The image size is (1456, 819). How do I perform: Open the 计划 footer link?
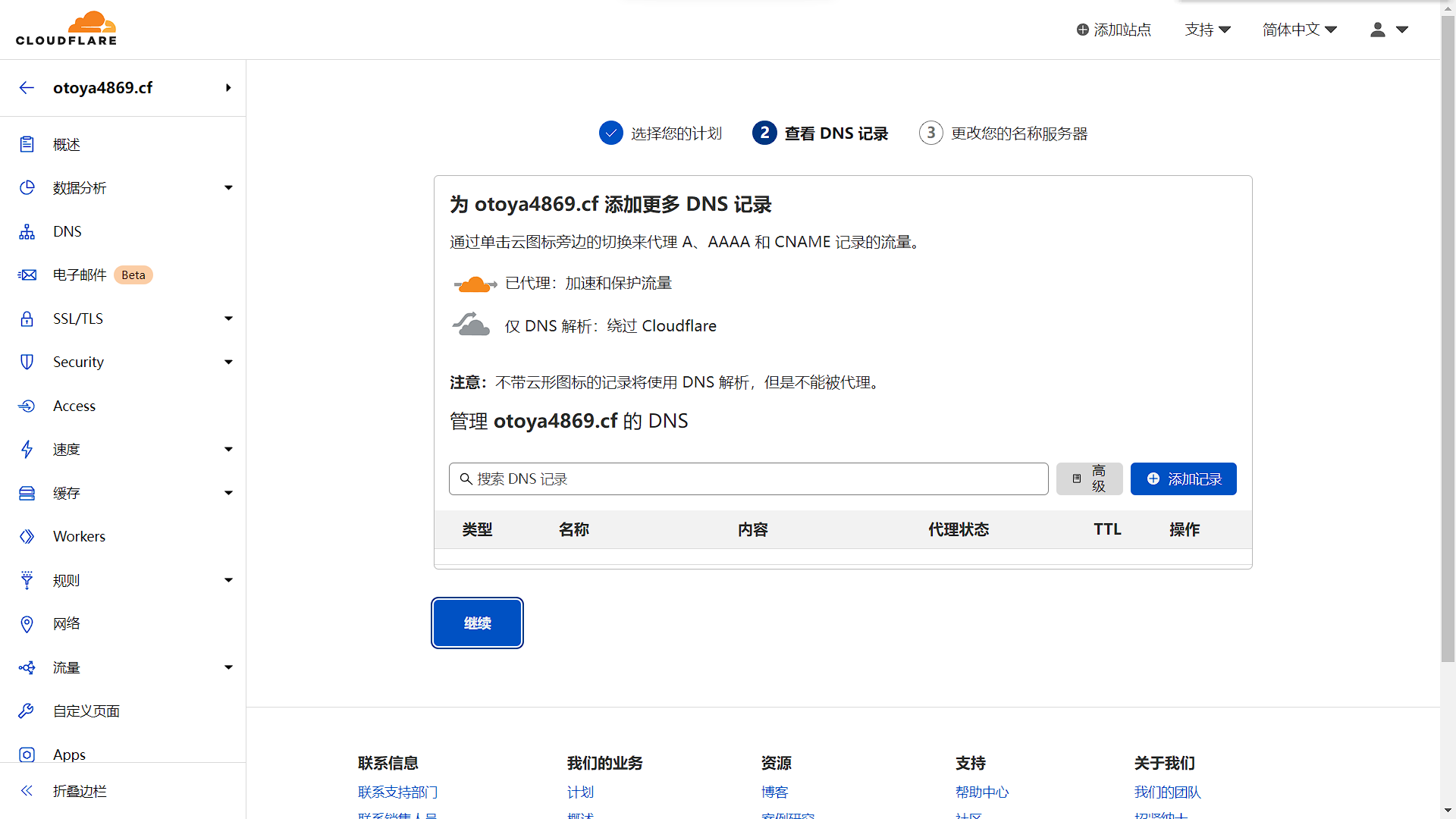point(581,792)
